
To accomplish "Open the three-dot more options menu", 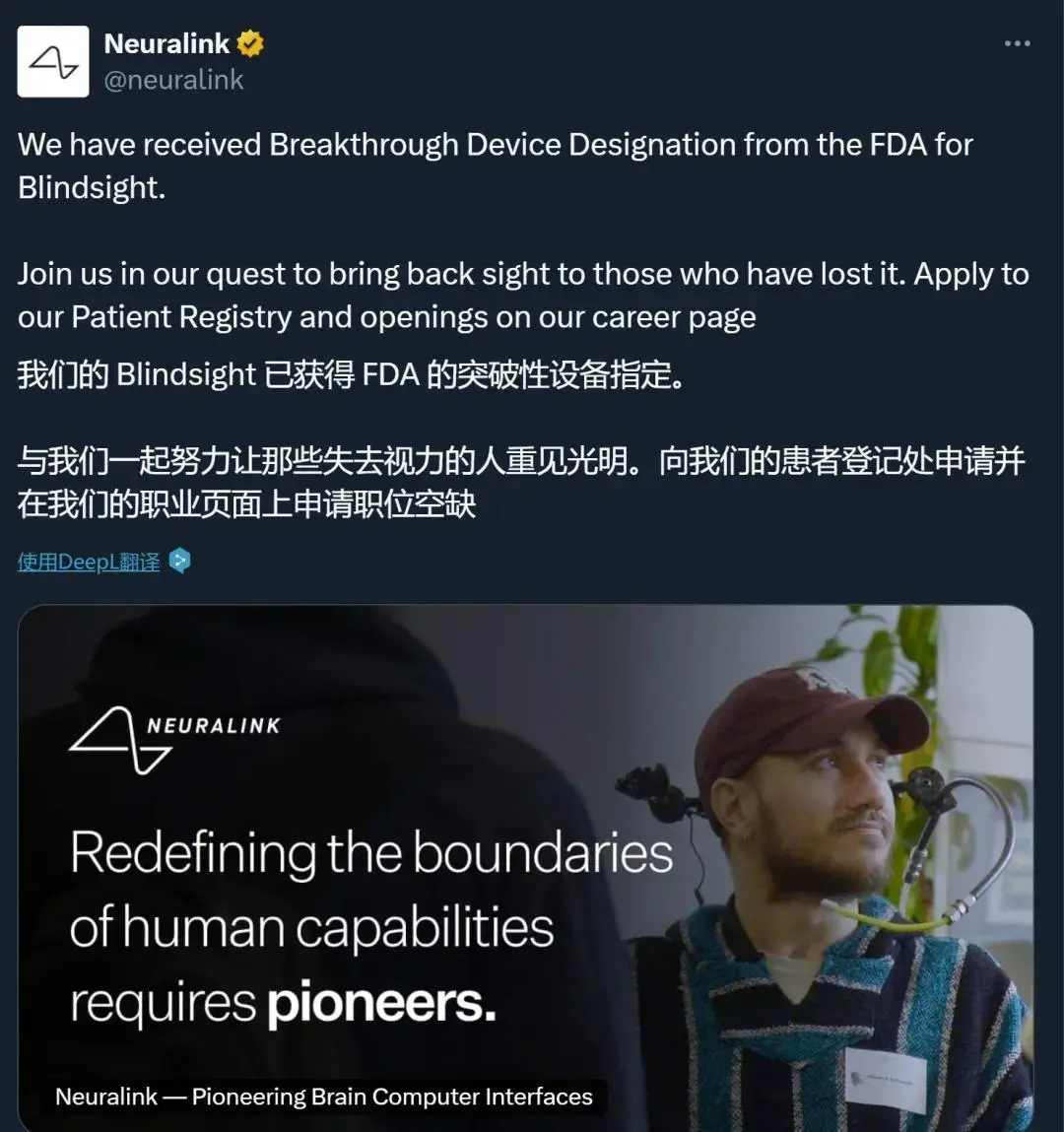I will pyautogui.click(x=1017, y=43).
